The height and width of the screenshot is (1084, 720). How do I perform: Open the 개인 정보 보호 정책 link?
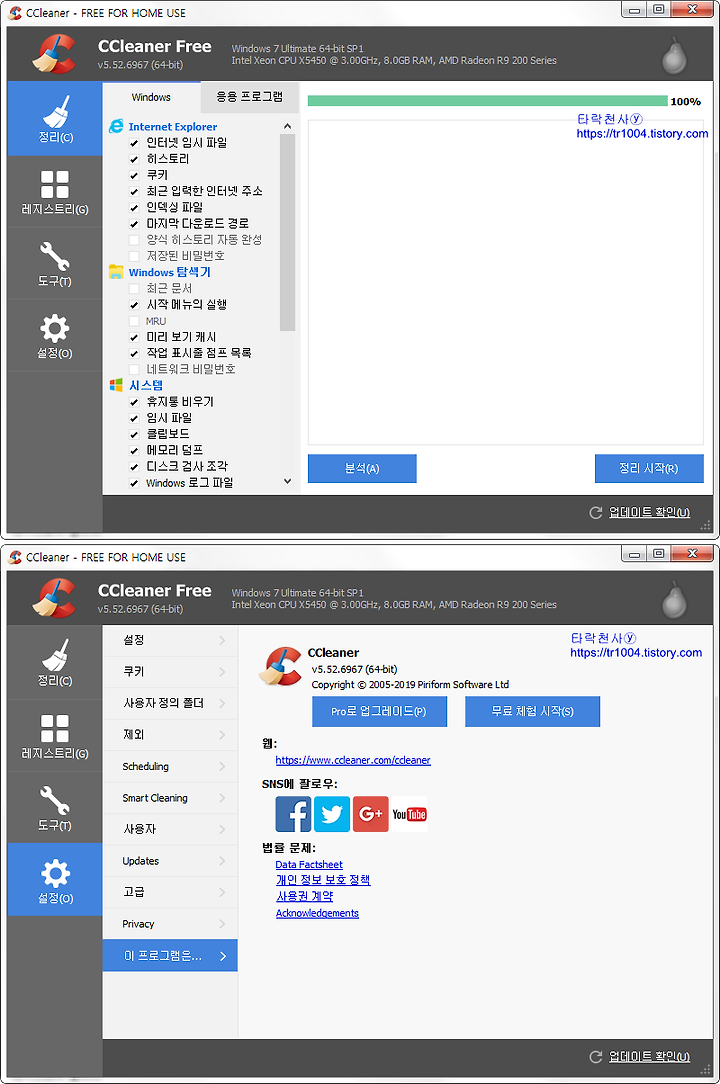click(x=323, y=880)
